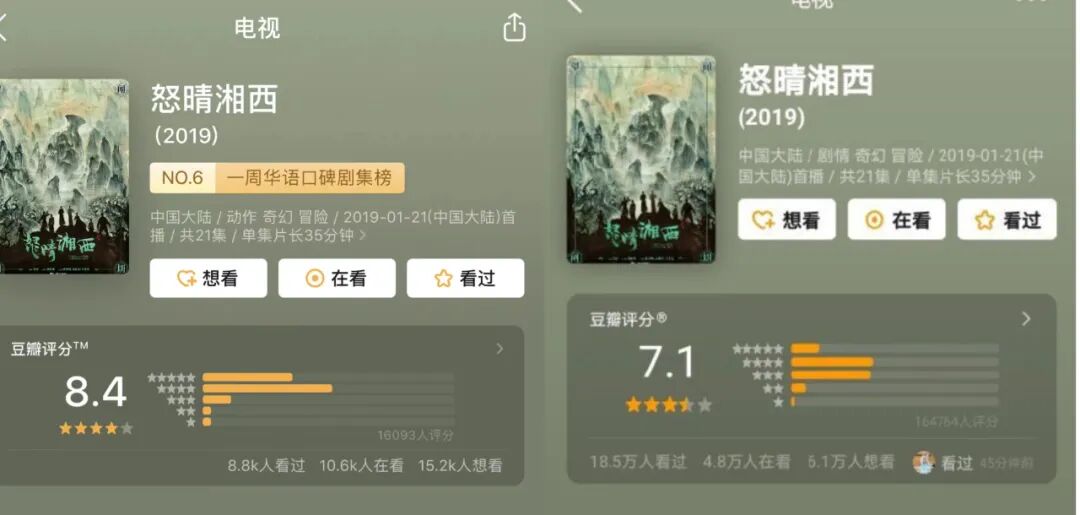Image resolution: width=1080 pixels, height=515 pixels.
Task: Tap the 怒晴湘西 poster on left screen
Action: point(64,176)
